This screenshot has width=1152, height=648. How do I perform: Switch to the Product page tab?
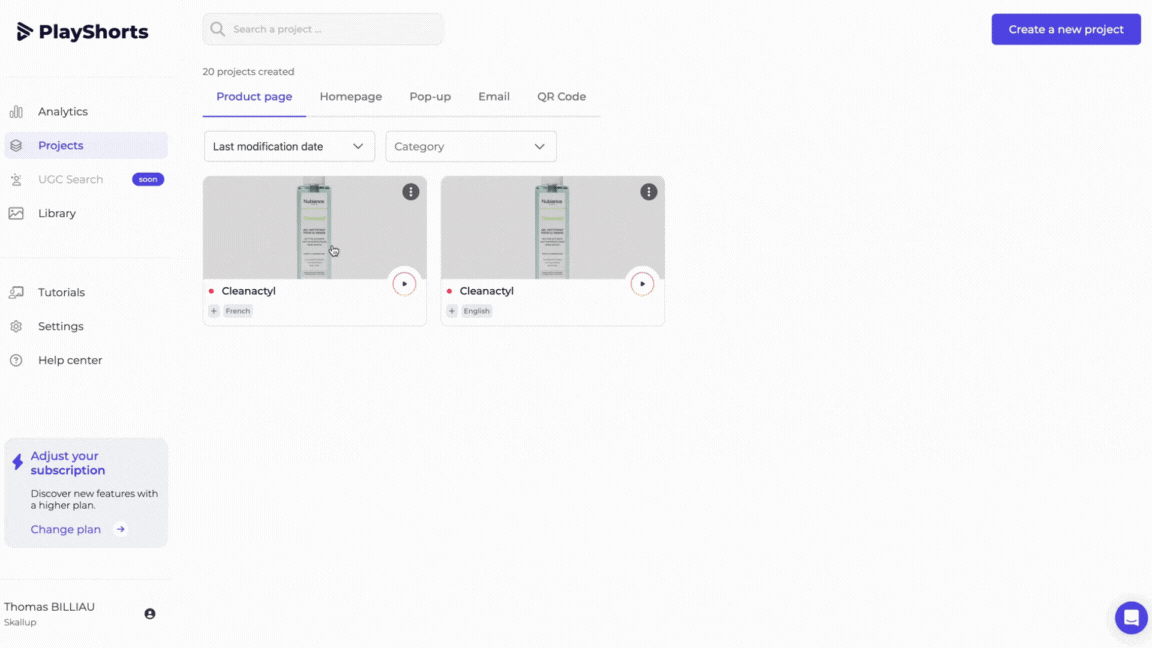click(x=254, y=97)
